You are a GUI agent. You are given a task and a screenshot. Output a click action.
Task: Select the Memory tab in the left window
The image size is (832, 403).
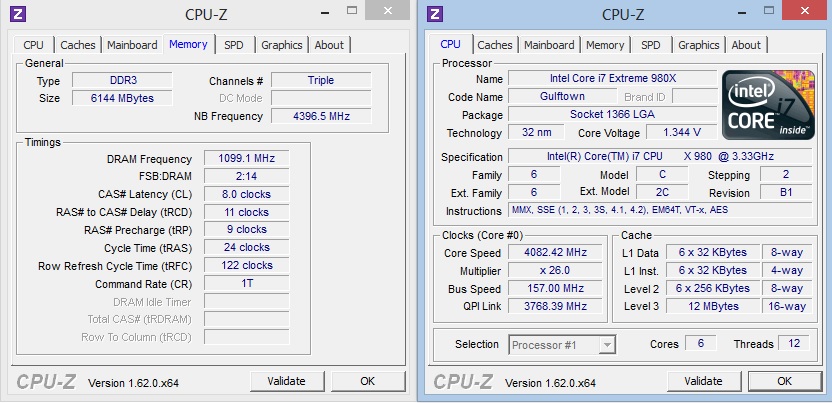188,44
